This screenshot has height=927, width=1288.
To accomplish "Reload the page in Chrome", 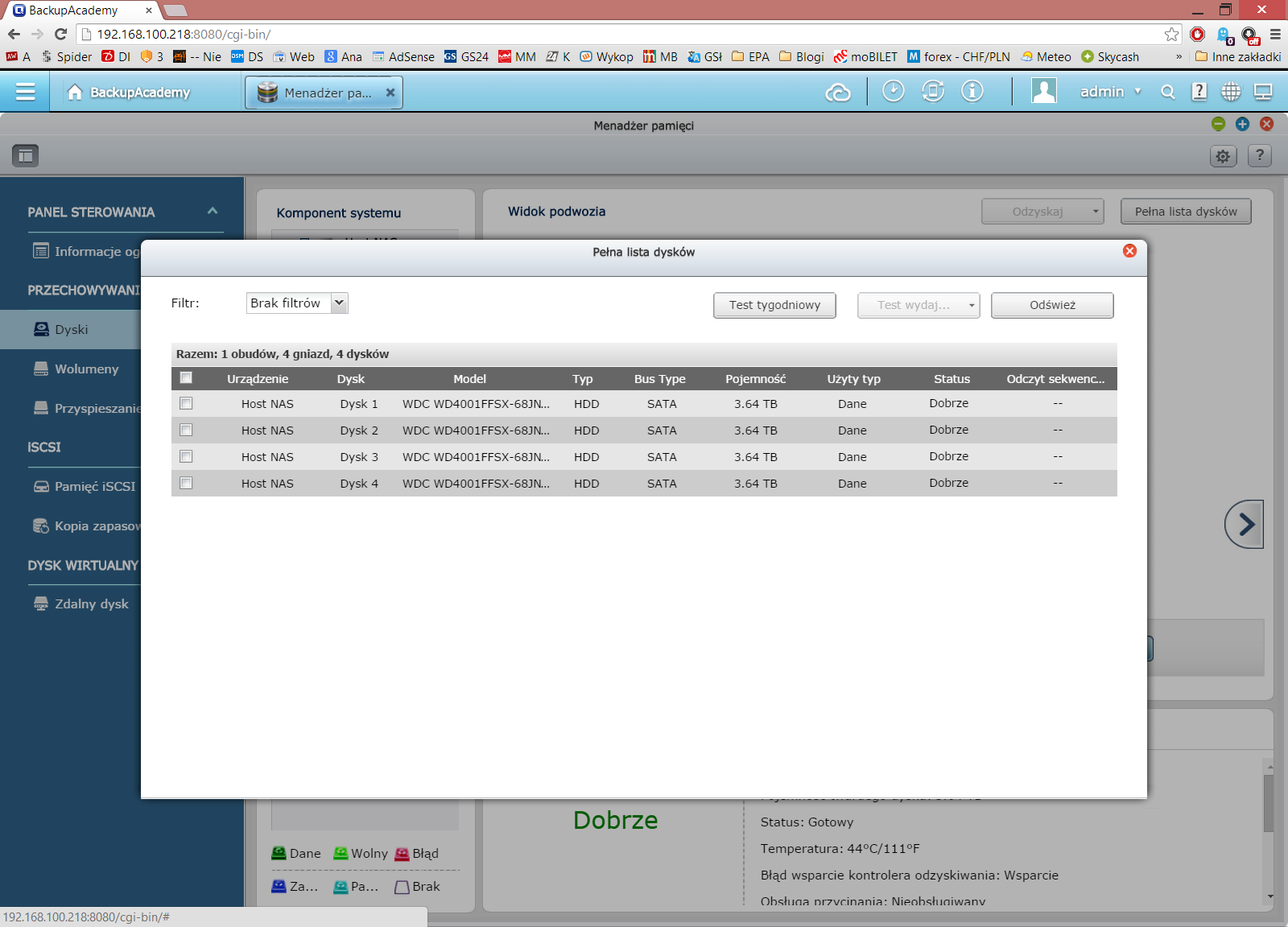I will [x=60, y=34].
